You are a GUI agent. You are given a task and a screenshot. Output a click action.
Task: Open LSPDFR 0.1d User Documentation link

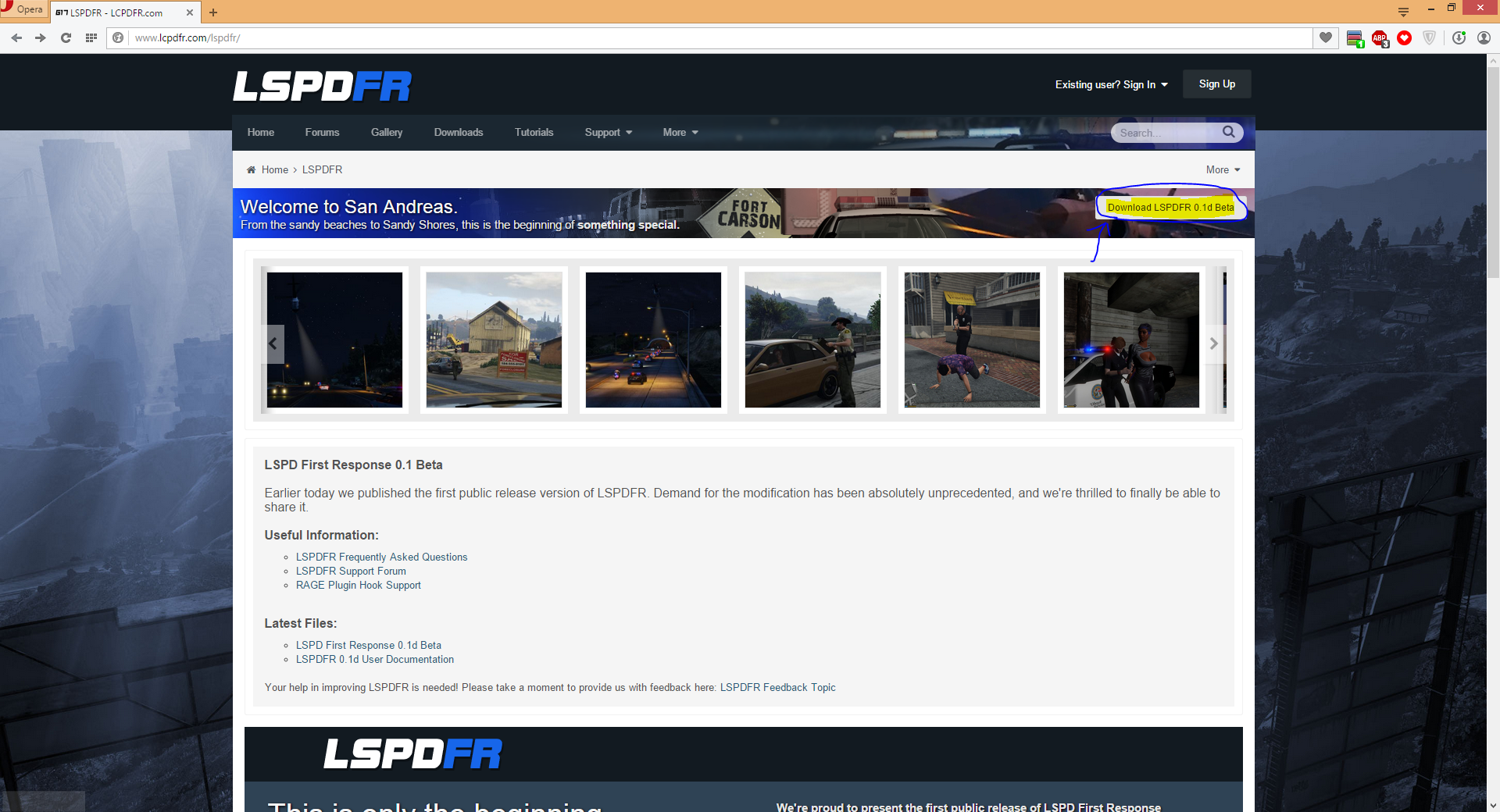(x=374, y=659)
